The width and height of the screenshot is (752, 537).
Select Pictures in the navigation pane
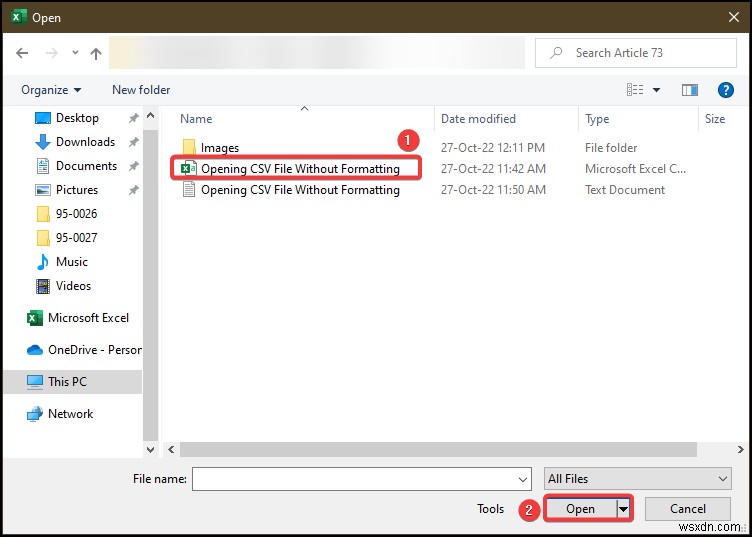coord(77,190)
